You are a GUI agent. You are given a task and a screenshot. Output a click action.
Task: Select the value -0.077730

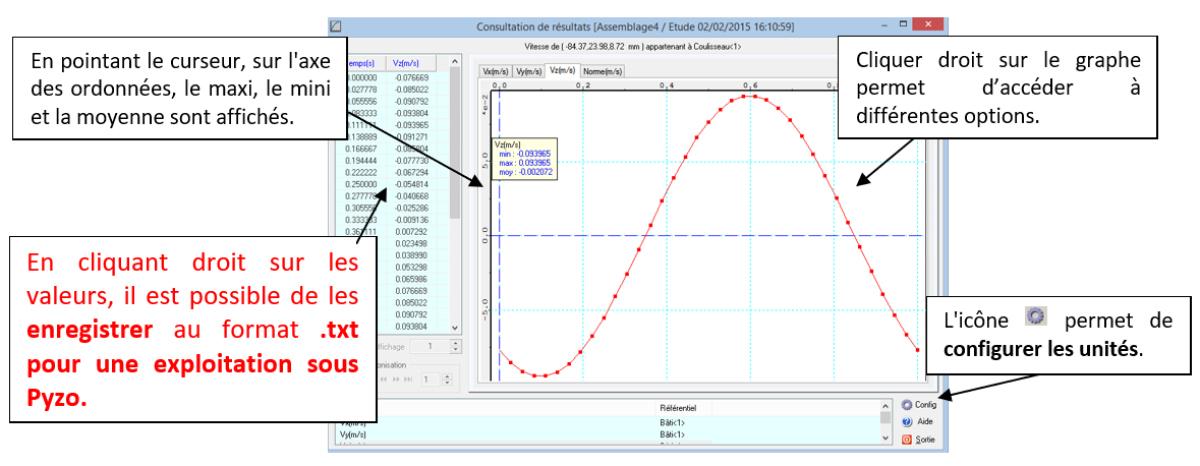411,160
